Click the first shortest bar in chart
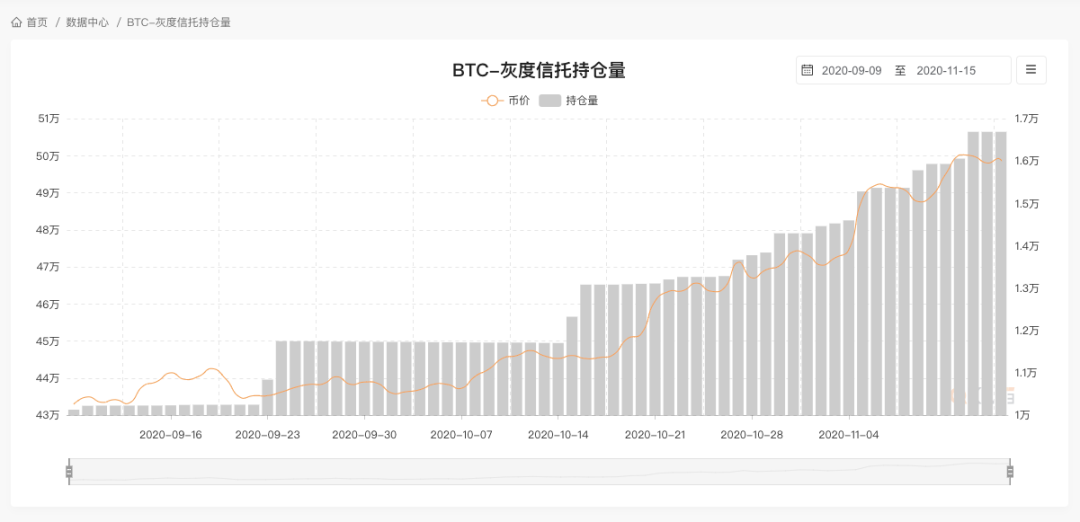 click(x=74, y=413)
